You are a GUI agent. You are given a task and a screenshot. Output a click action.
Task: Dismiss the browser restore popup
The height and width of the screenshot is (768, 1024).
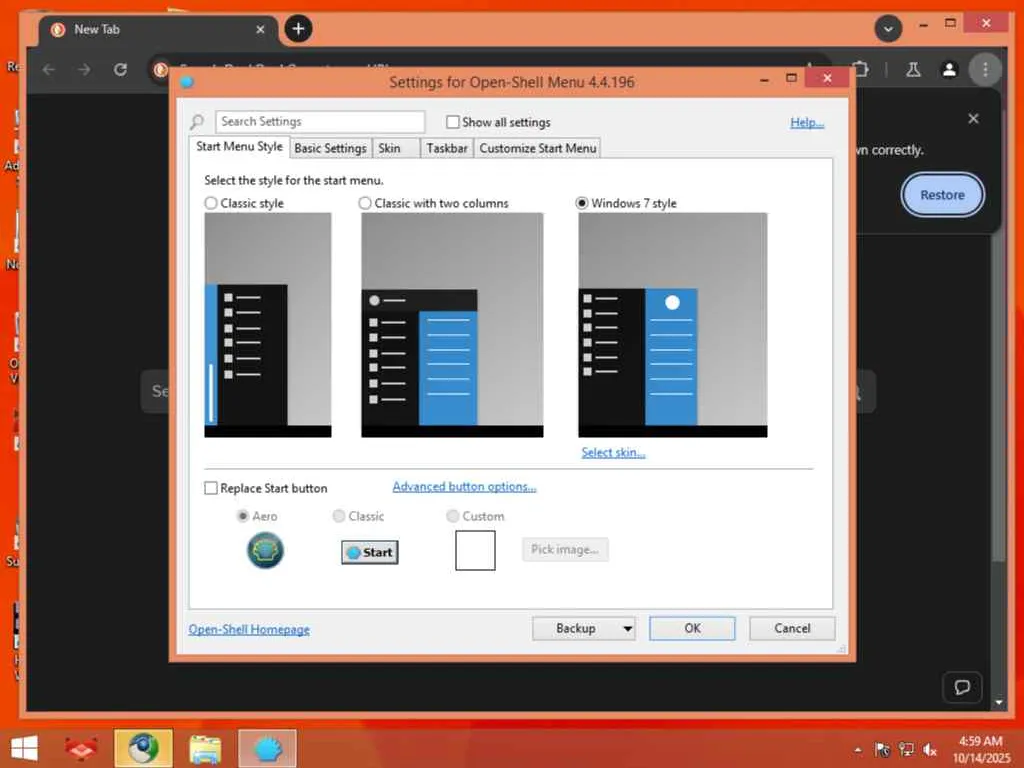(x=973, y=119)
